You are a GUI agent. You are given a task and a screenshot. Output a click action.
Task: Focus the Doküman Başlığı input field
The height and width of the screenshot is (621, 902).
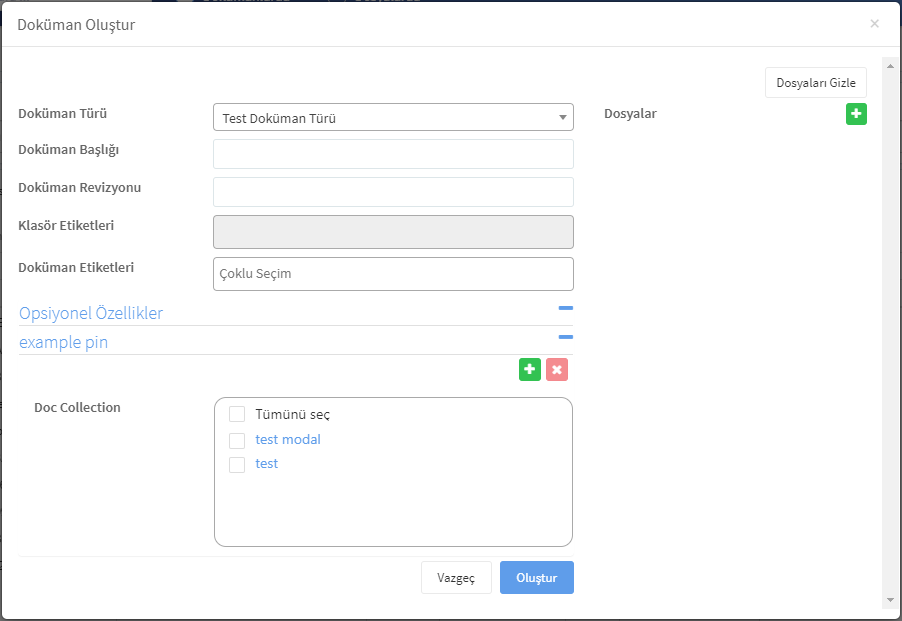(393, 154)
